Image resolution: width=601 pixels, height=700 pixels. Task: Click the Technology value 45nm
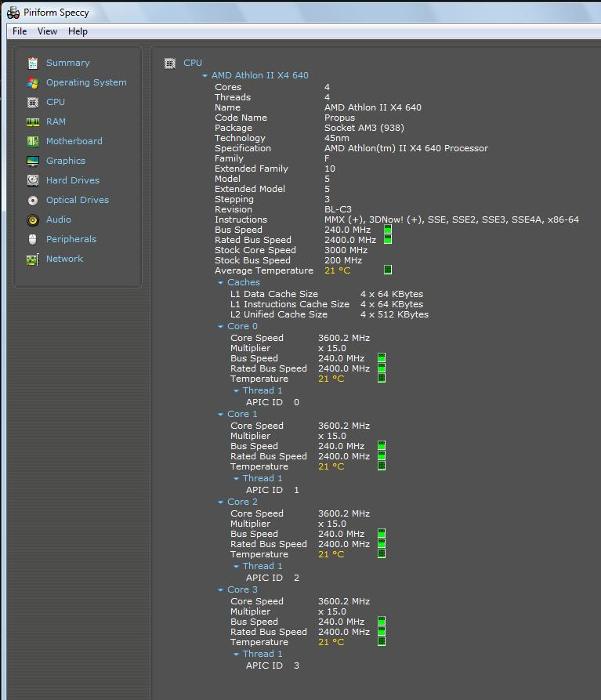[x=337, y=138]
